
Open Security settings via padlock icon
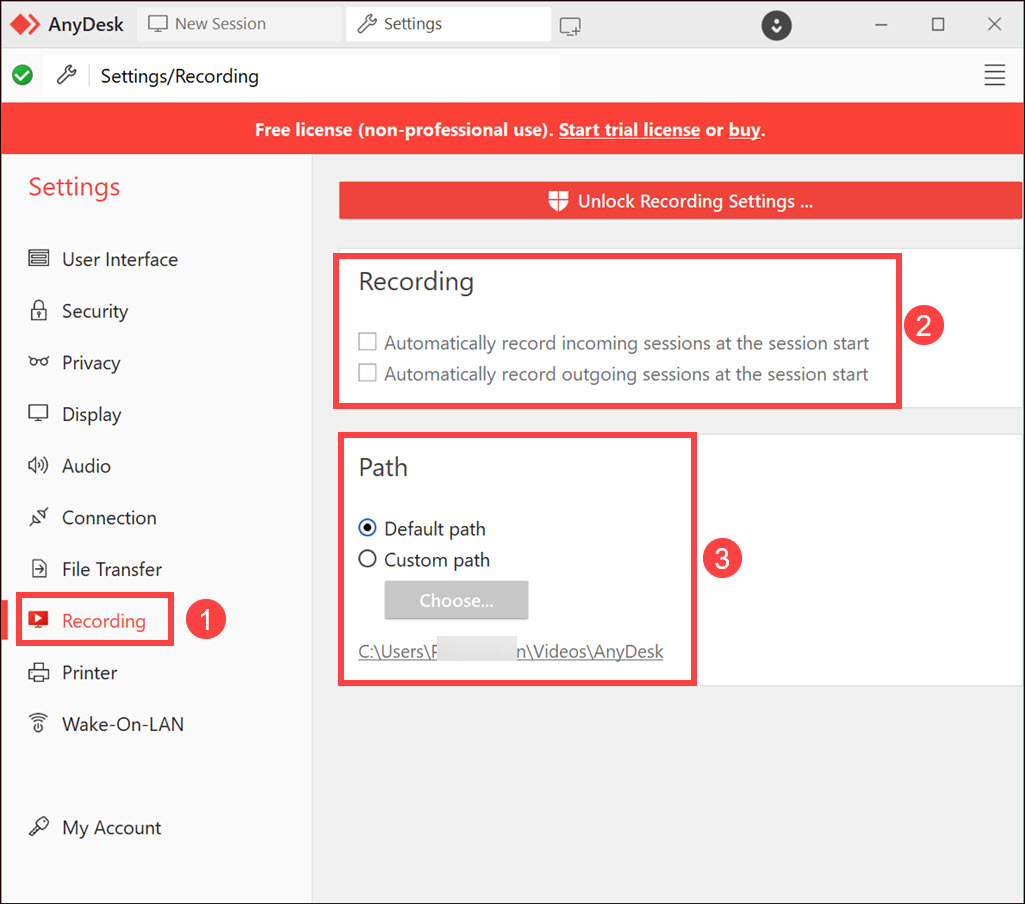(39, 311)
